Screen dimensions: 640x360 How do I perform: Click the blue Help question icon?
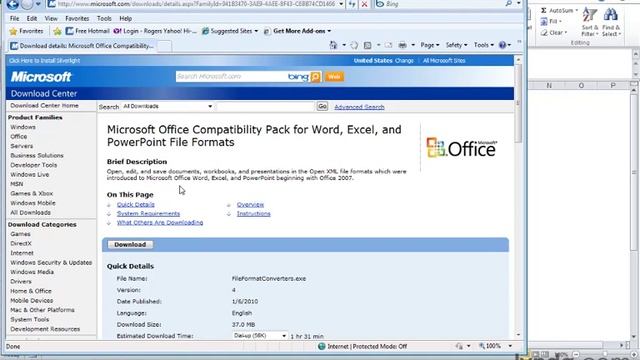point(502,45)
